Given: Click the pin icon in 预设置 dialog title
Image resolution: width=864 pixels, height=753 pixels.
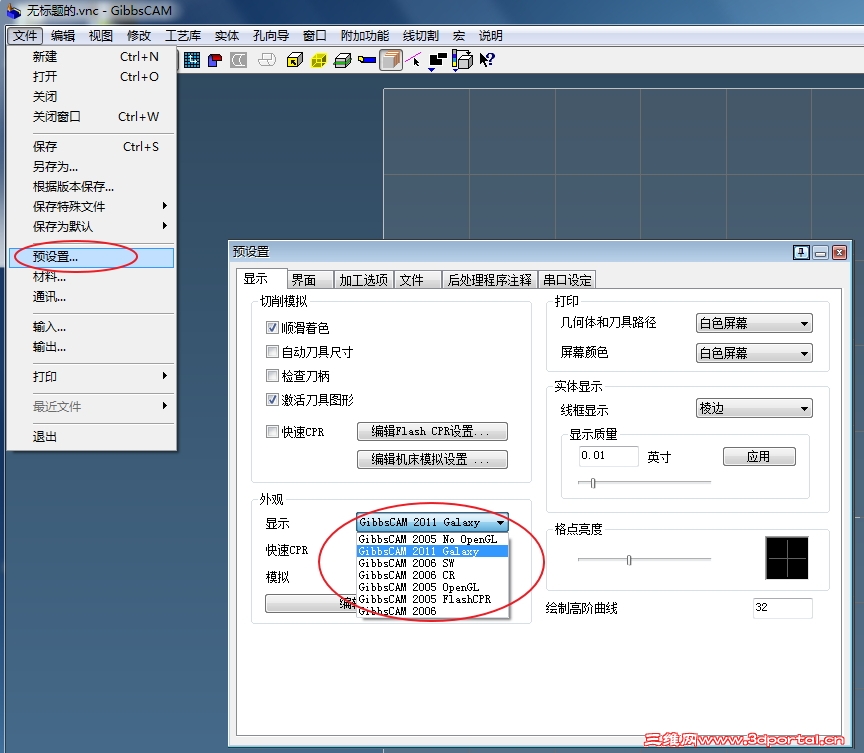Looking at the screenshot, I should (x=801, y=253).
